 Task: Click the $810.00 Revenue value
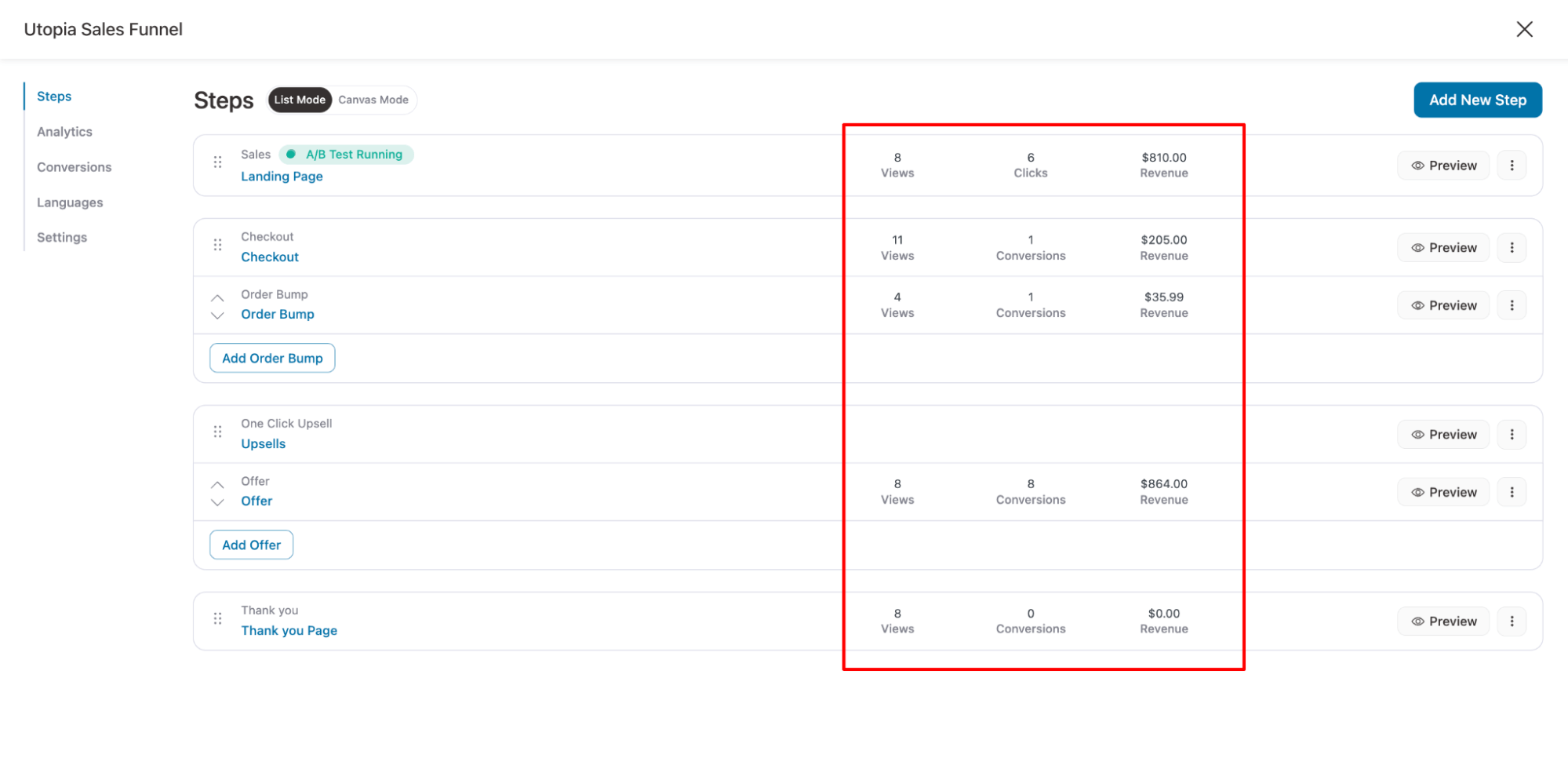click(1164, 158)
